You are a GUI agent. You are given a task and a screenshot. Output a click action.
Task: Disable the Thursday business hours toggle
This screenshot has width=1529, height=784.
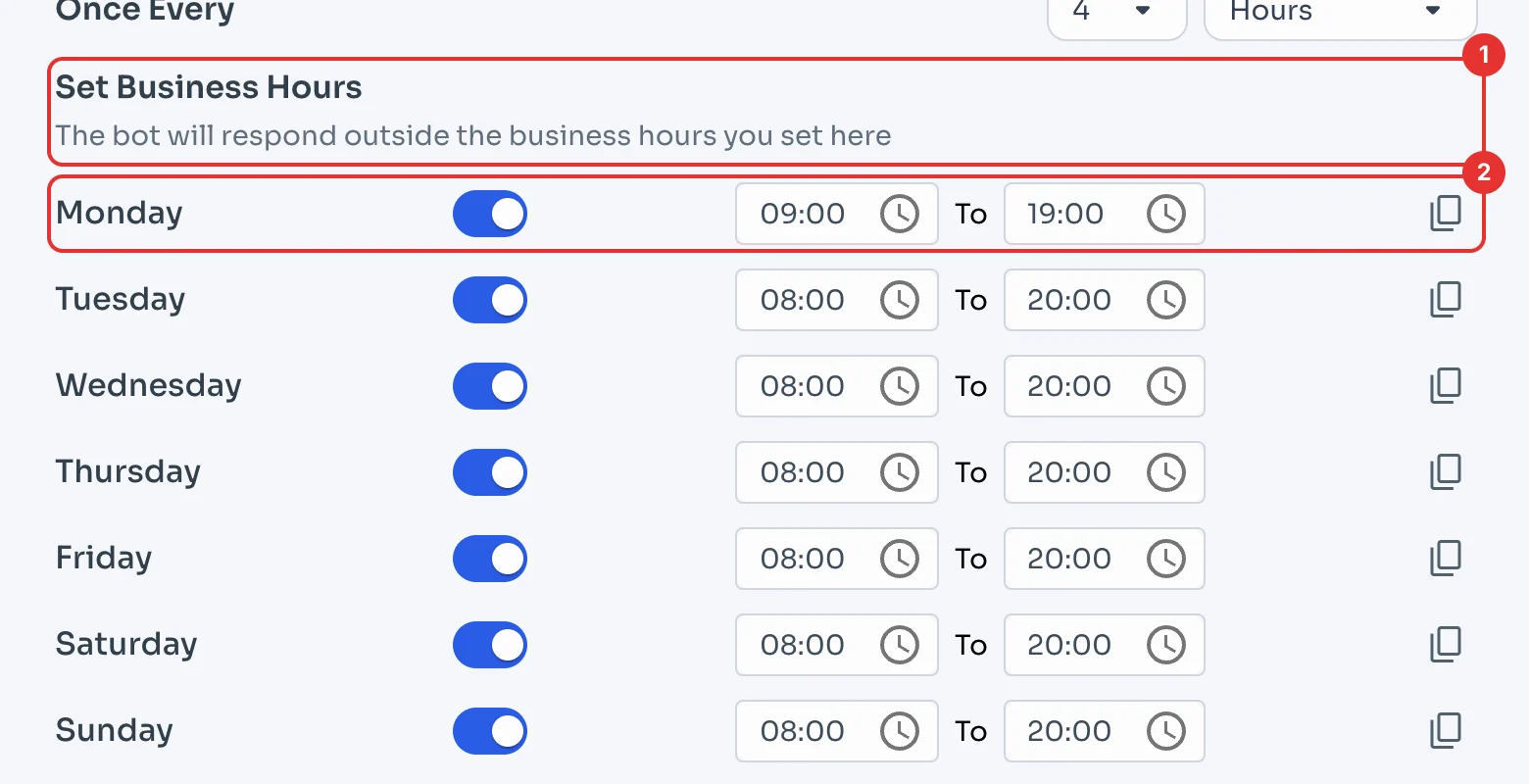pos(490,472)
